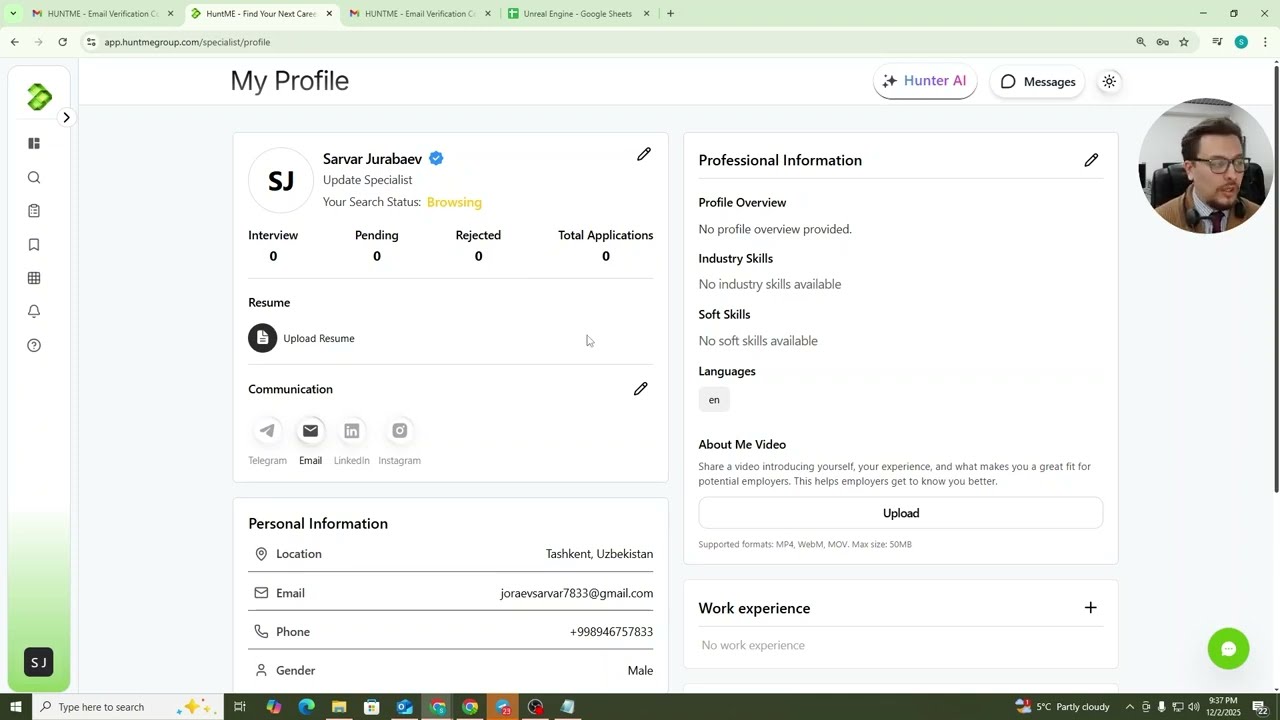Open a new browser tab
The height and width of the screenshot is (720, 1280).
(x=670, y=14)
